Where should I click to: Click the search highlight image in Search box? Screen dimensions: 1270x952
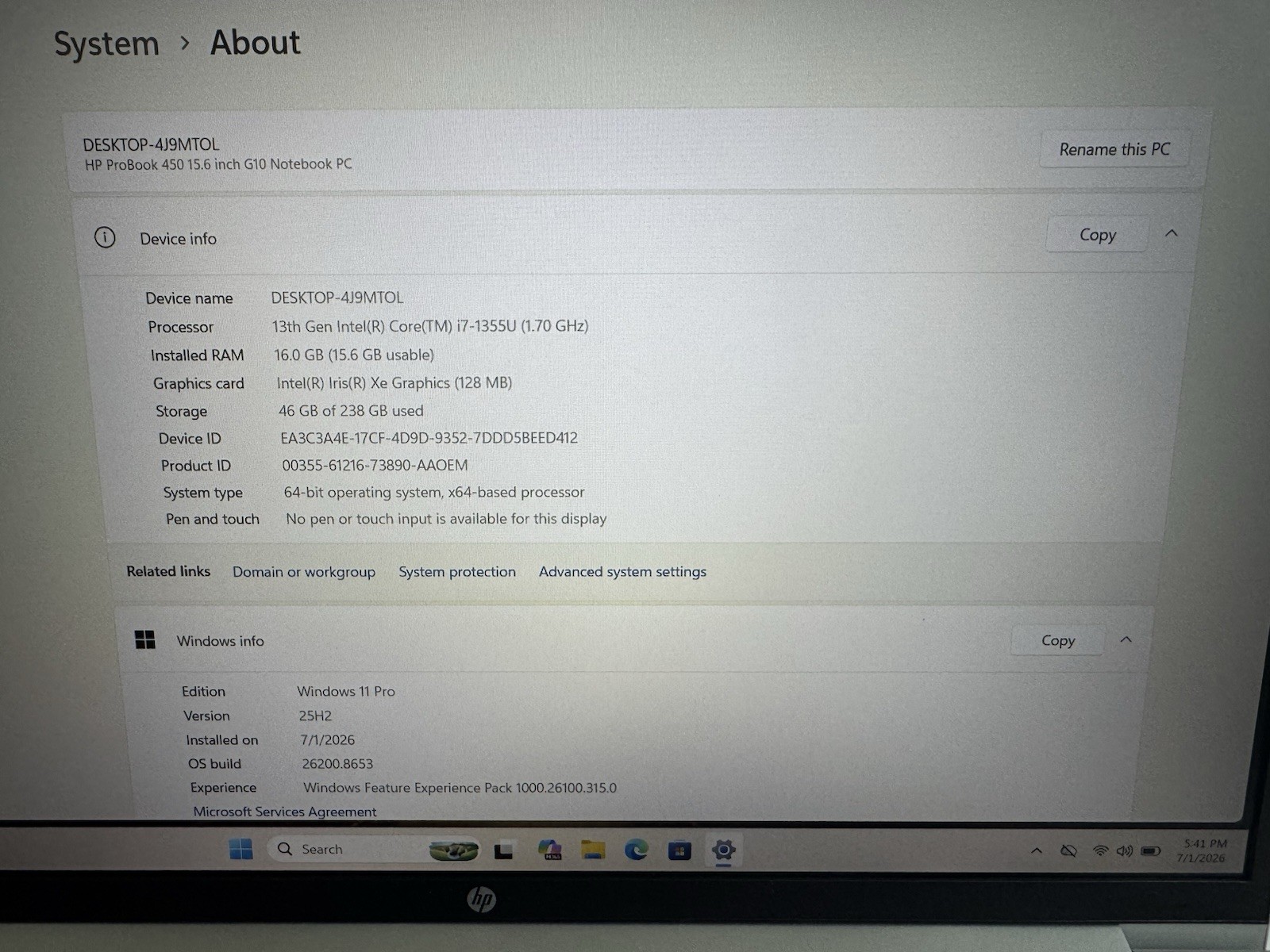coord(454,850)
